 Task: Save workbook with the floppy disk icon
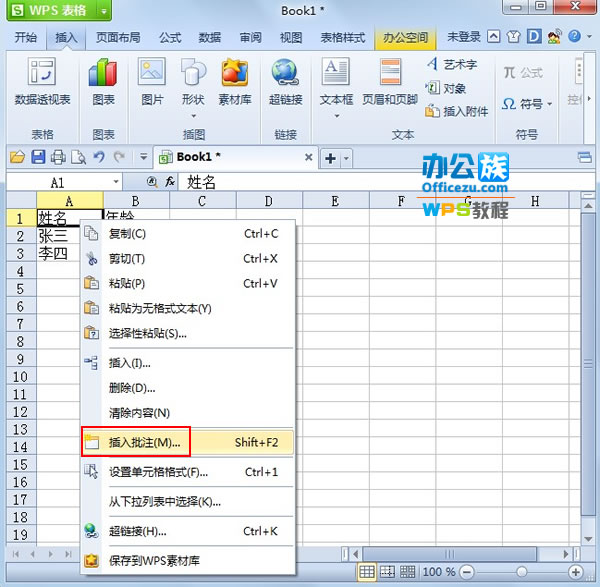(x=38, y=157)
